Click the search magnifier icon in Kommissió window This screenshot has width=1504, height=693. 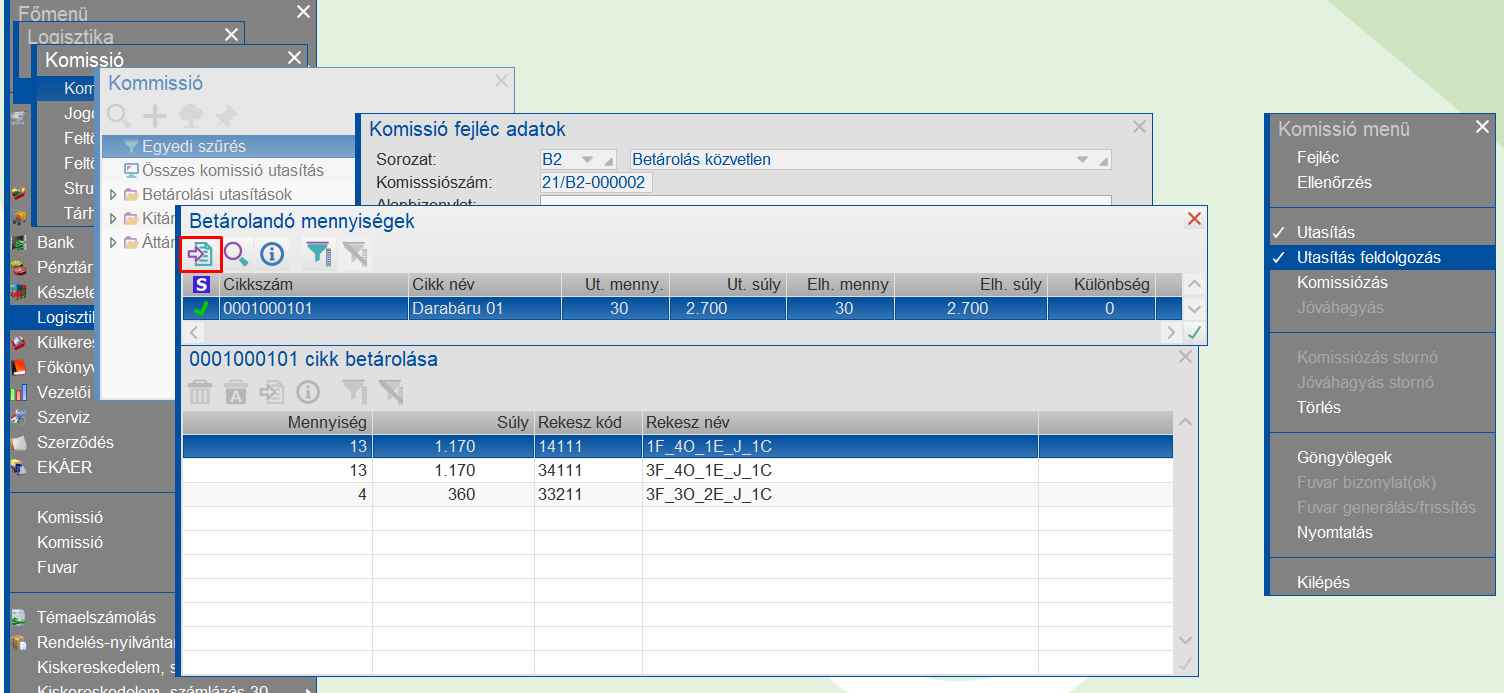119,115
